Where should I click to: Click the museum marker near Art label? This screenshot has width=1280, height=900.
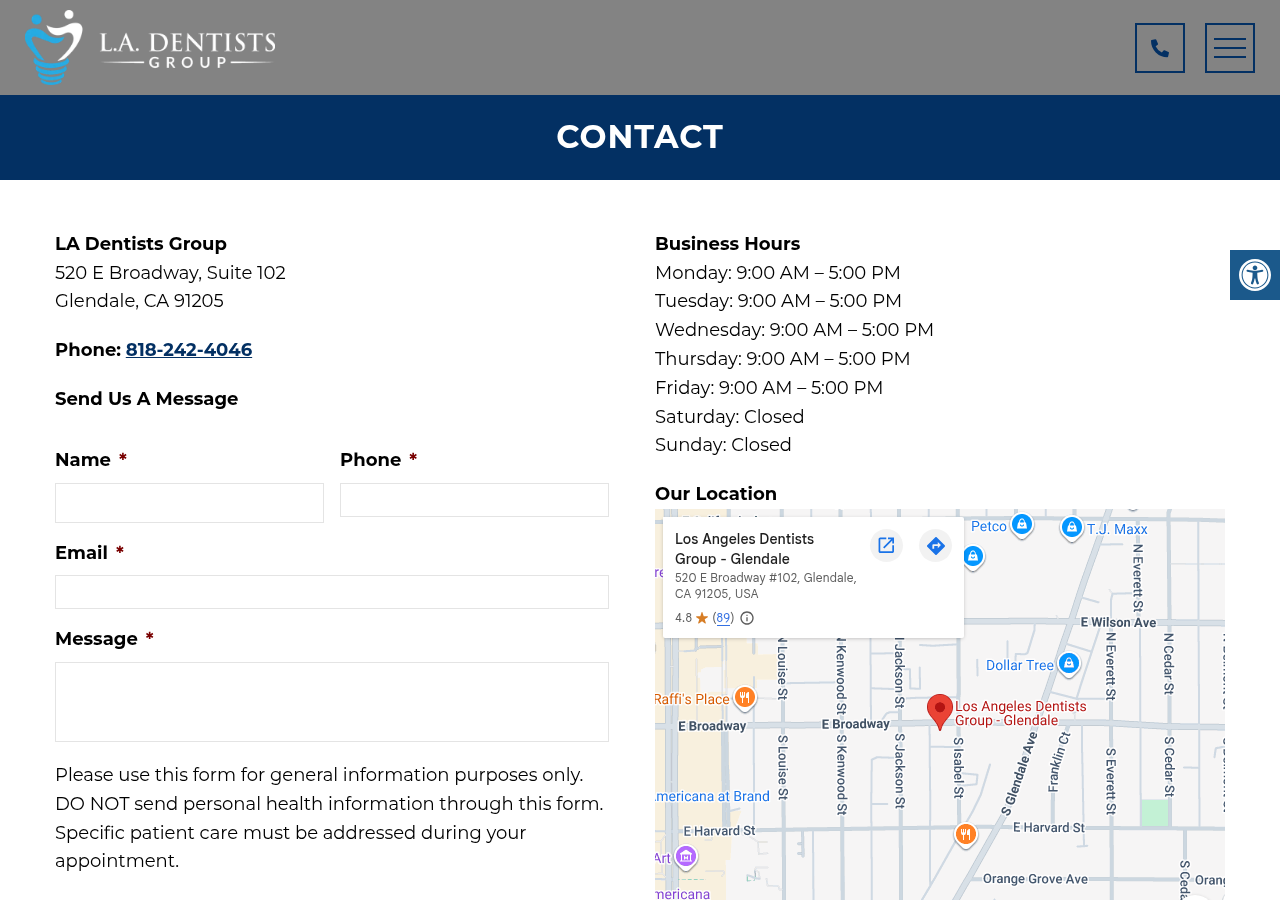coord(686,857)
